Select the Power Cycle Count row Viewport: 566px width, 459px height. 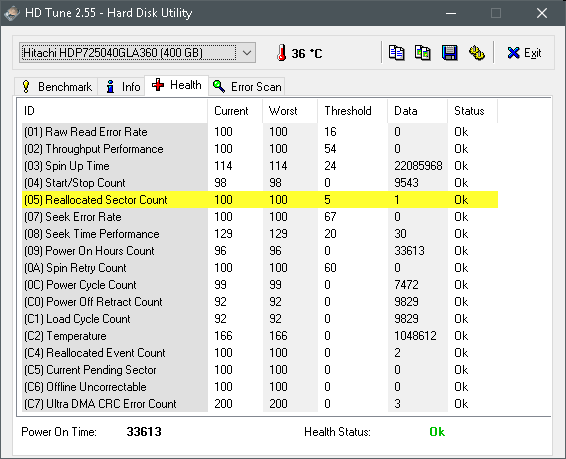click(260, 285)
